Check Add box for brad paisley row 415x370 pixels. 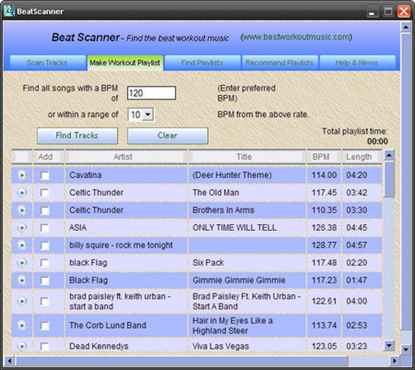point(44,301)
